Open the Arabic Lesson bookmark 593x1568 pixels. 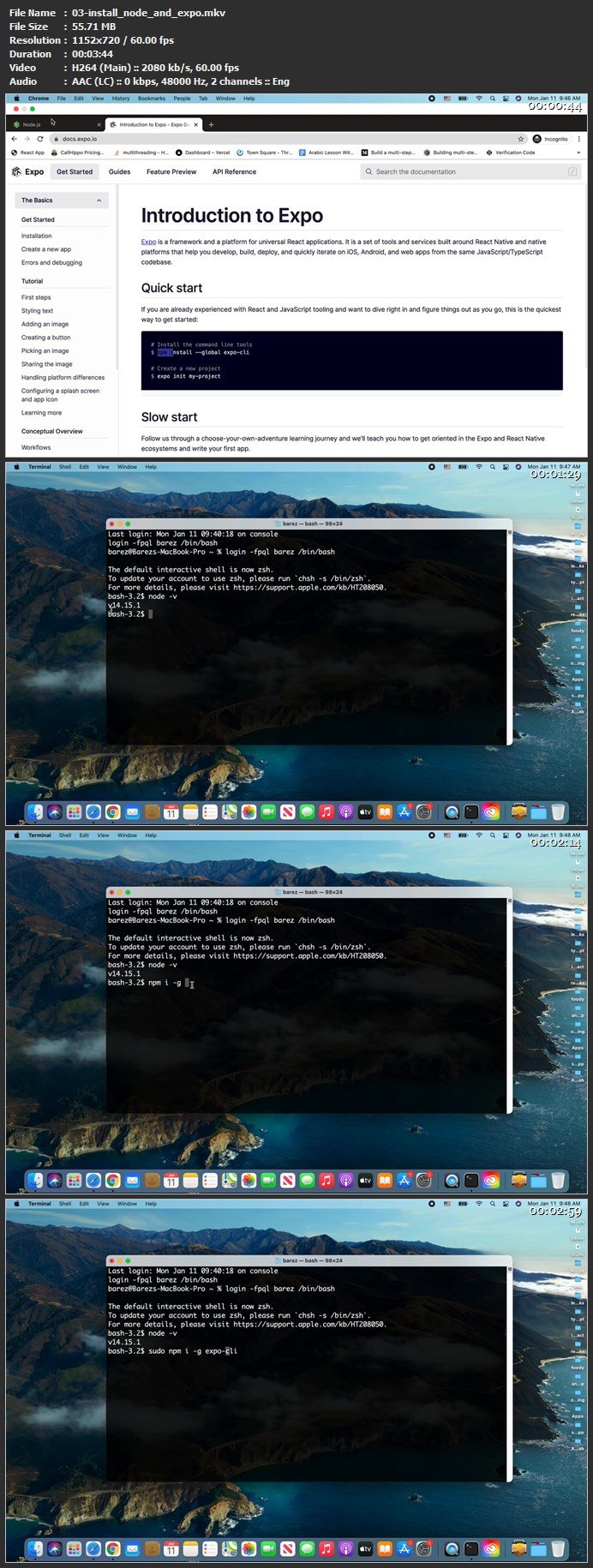[326, 153]
